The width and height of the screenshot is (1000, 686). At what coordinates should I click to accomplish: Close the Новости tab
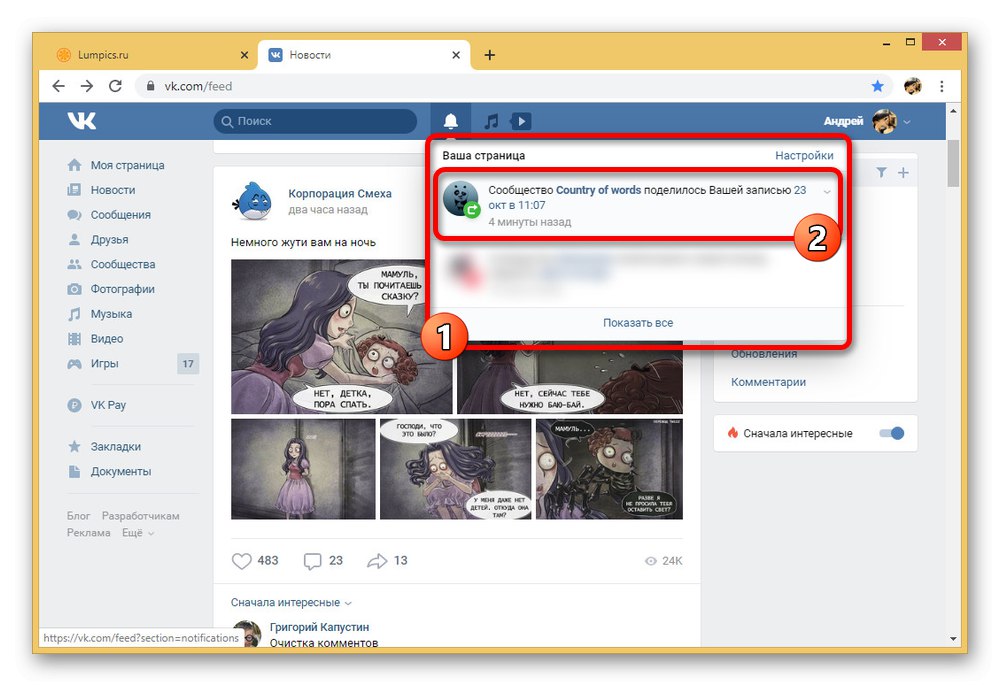point(456,55)
